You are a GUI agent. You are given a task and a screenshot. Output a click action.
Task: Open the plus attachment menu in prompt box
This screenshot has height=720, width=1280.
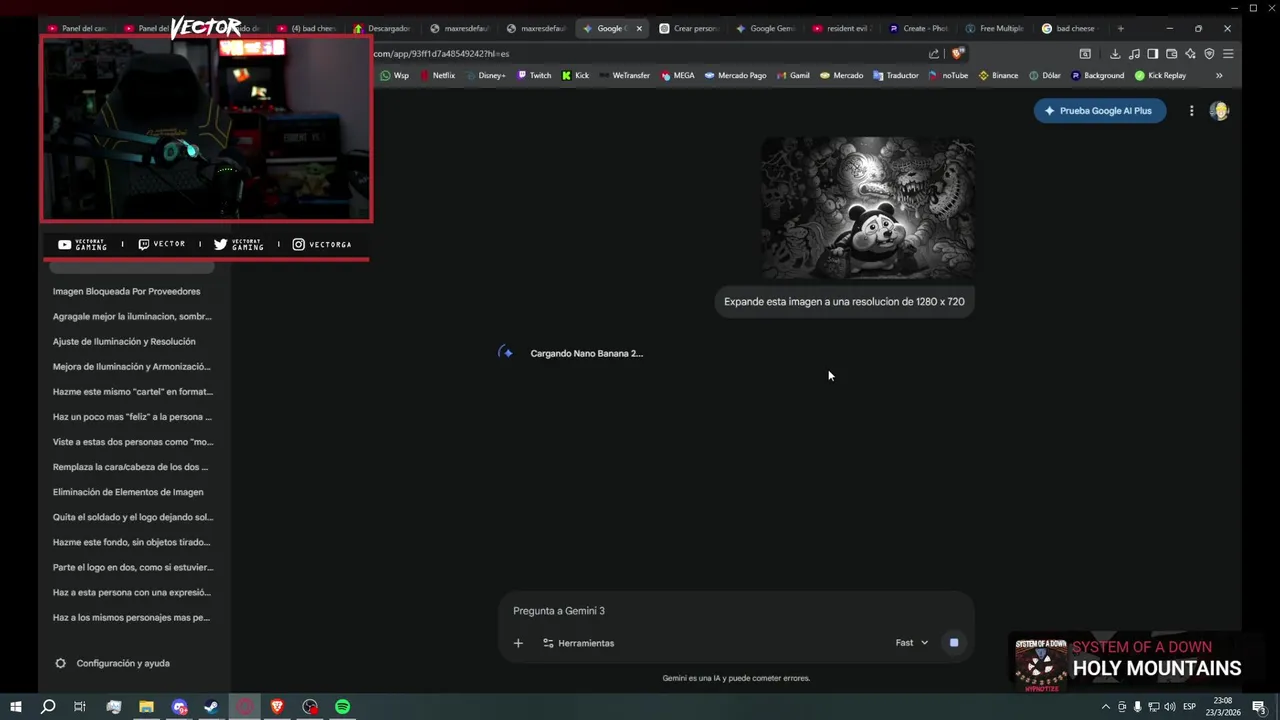tap(518, 643)
